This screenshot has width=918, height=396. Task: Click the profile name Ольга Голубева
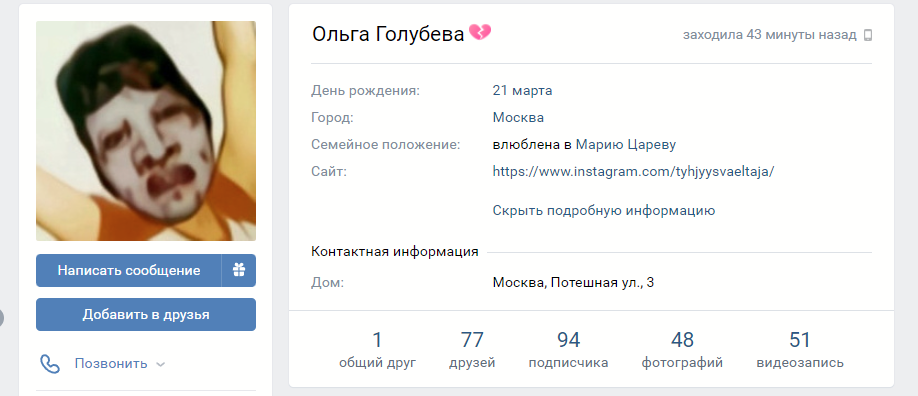pos(388,34)
